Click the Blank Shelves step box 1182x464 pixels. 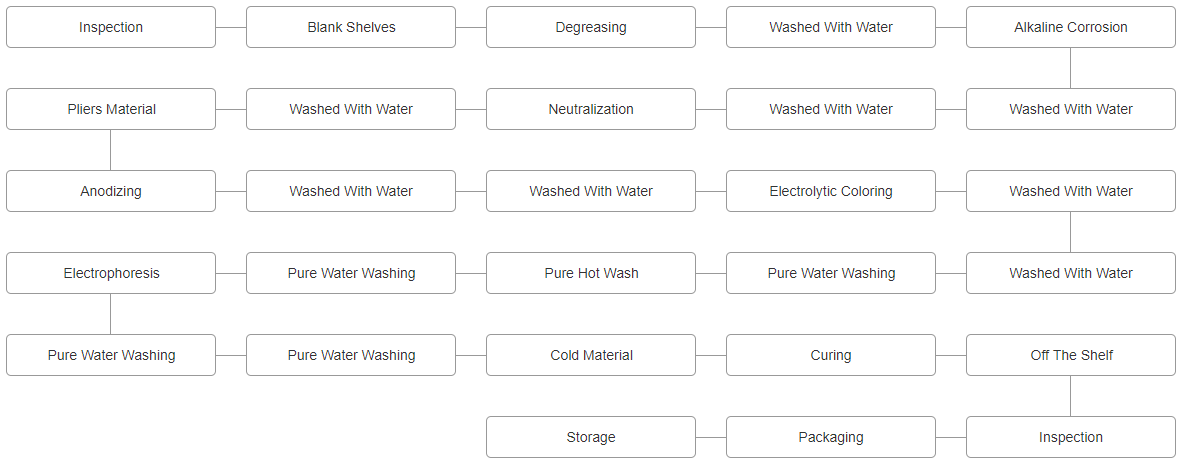click(351, 27)
